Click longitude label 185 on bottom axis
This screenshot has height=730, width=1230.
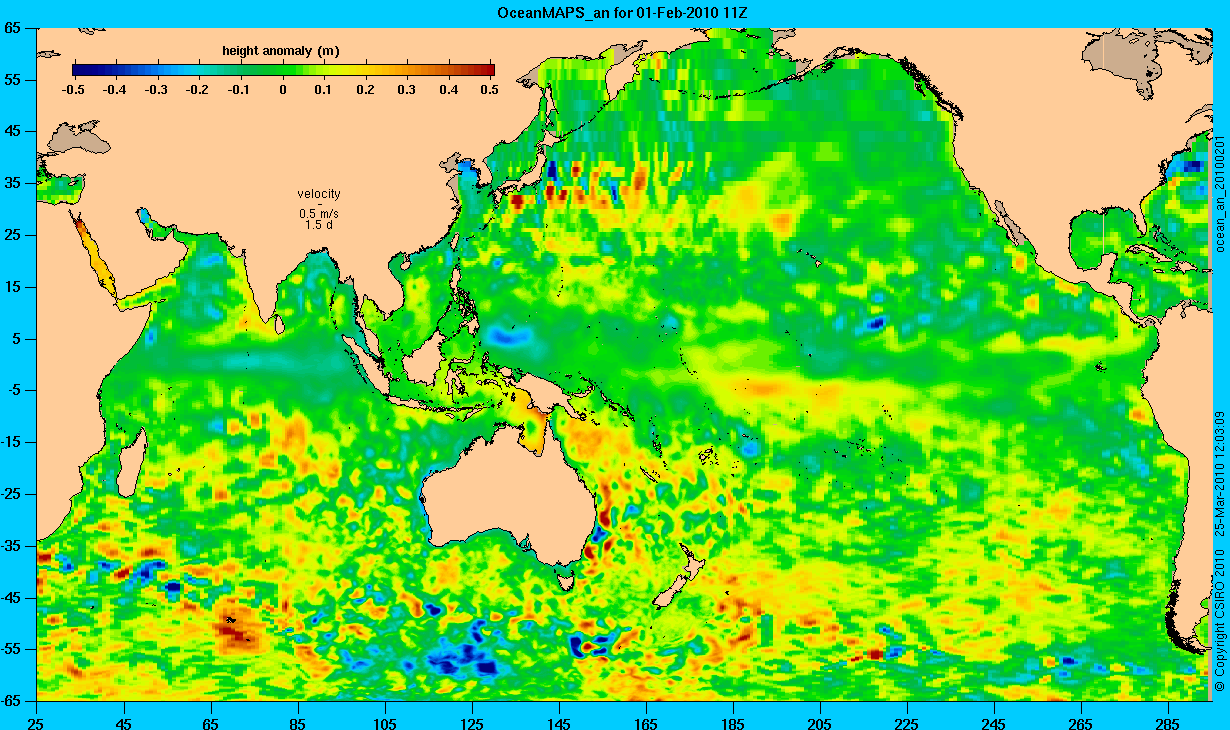coord(733,722)
